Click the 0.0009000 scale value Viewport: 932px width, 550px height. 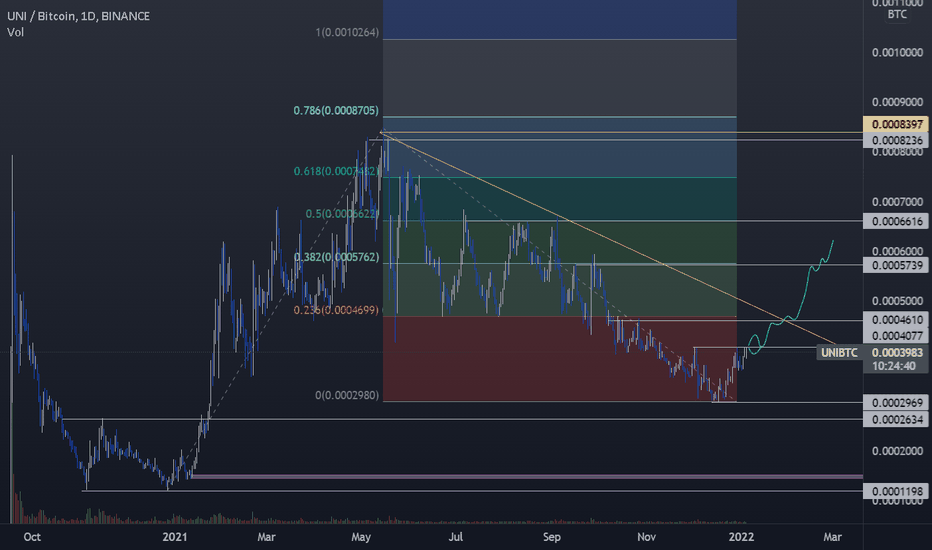897,102
